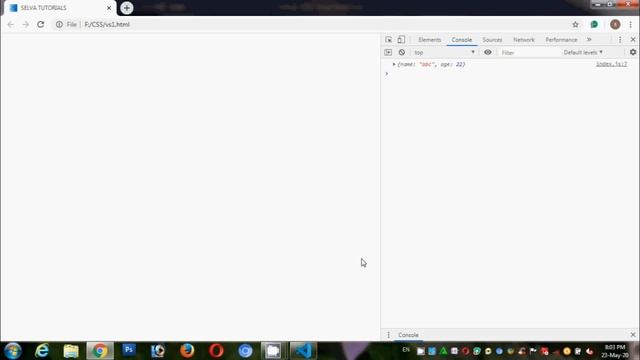Switch to Visual Studio Code in the taskbar
Image resolution: width=640 pixels, height=360 pixels.
click(x=303, y=351)
